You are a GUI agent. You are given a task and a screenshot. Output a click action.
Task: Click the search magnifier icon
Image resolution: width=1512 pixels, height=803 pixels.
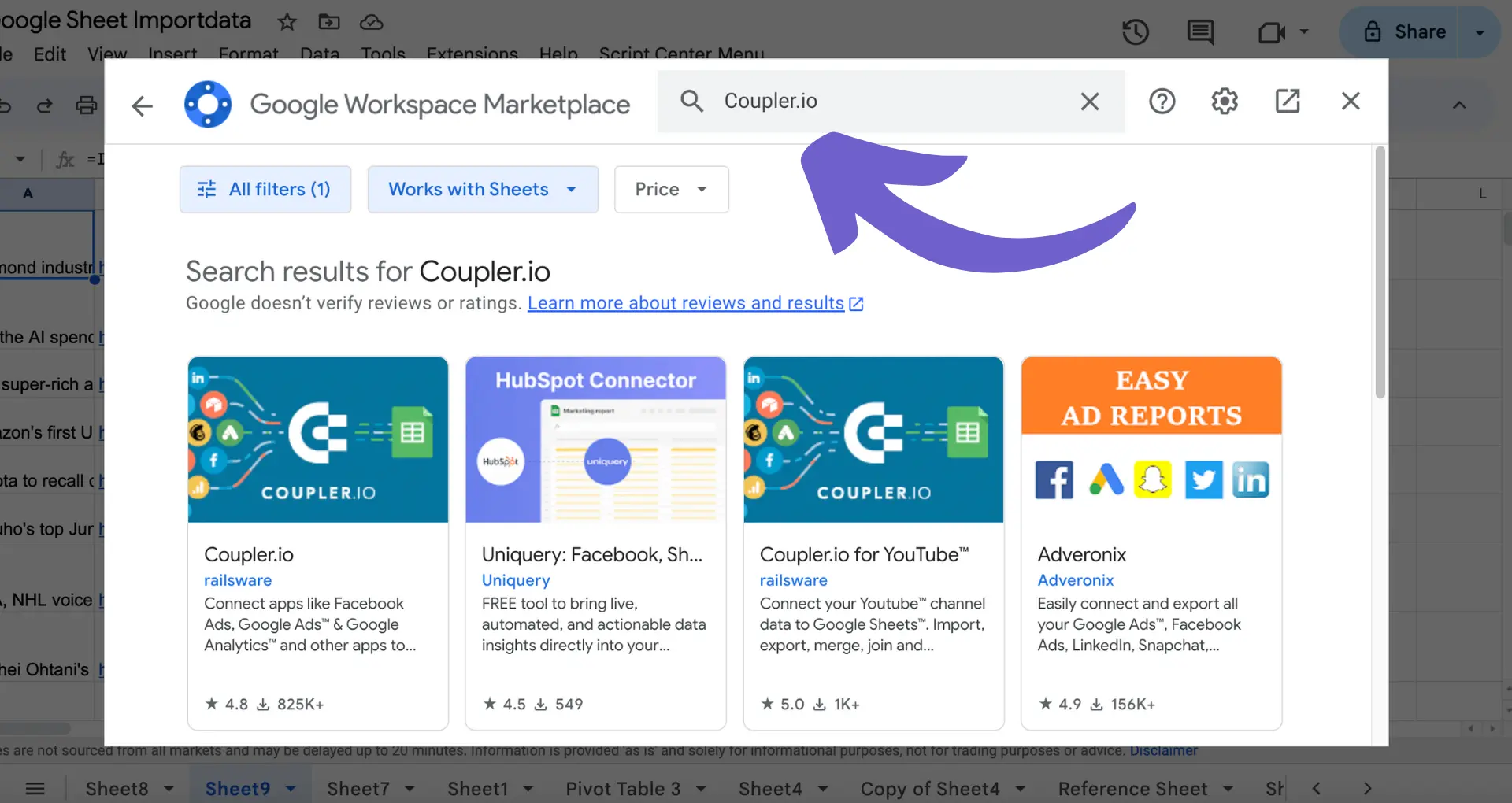[691, 101]
